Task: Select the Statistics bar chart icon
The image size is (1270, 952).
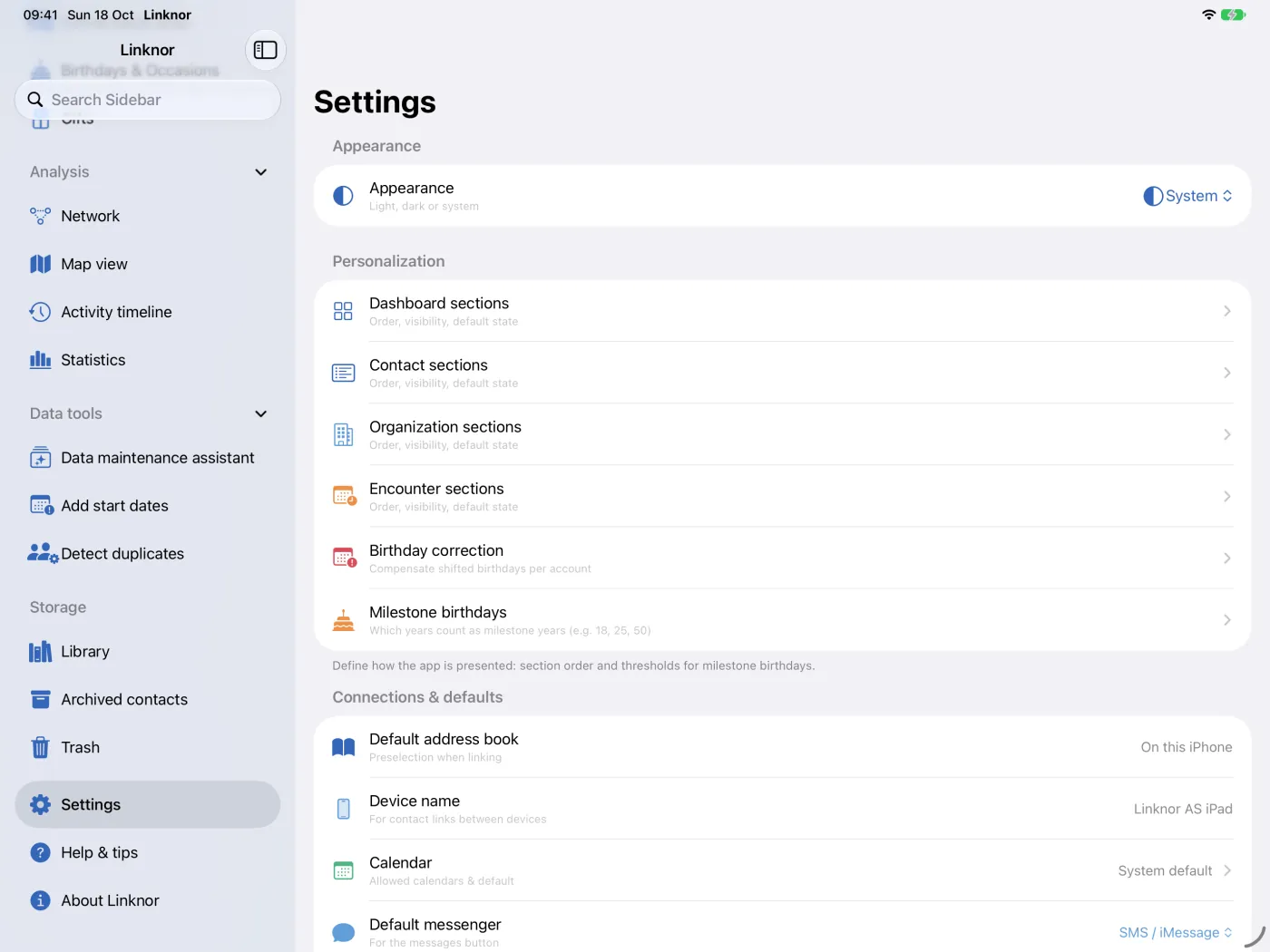Action: click(40, 360)
